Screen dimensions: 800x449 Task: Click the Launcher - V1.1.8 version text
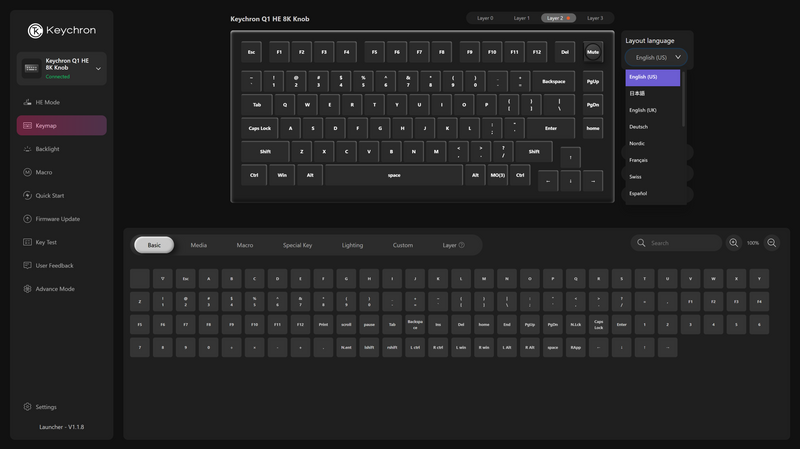point(62,427)
